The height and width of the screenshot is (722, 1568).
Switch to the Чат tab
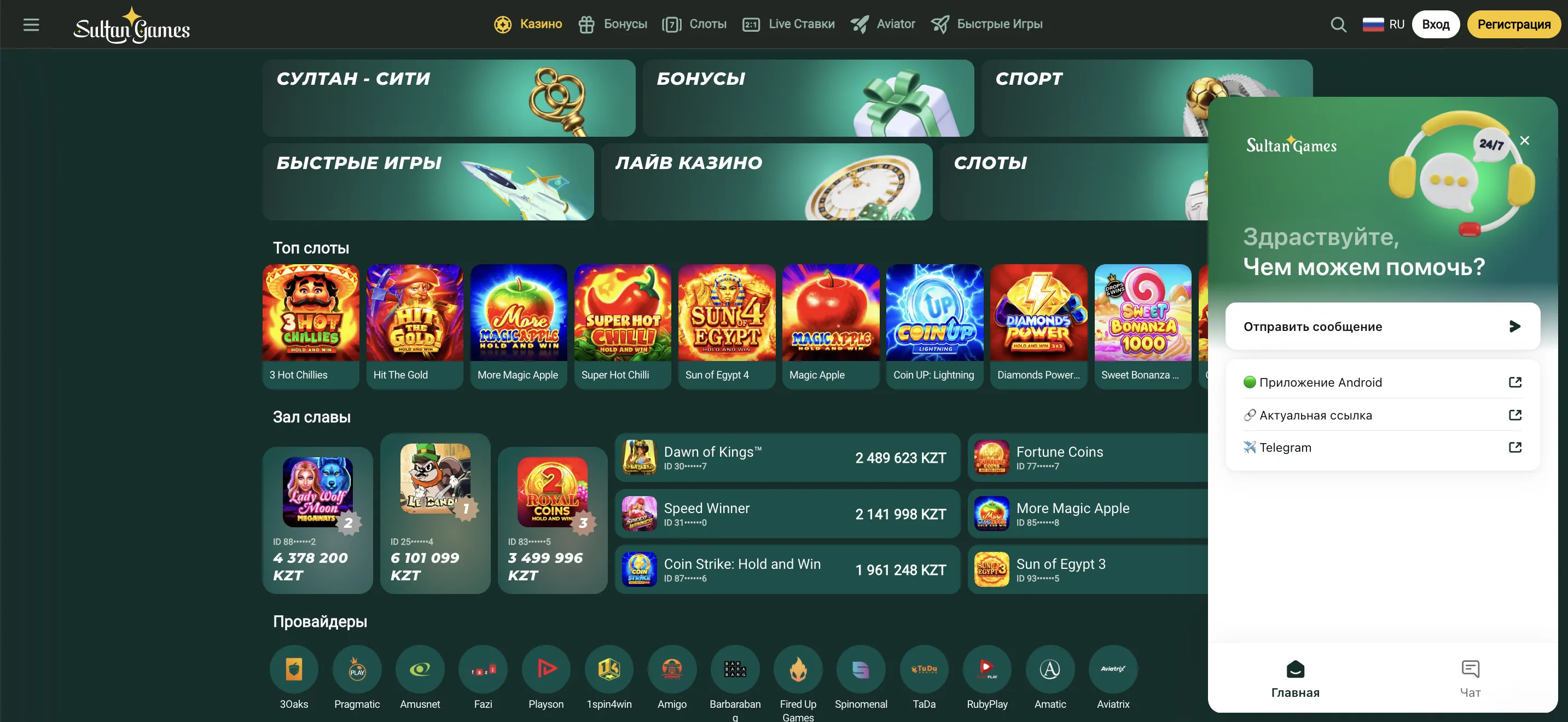coord(1470,679)
